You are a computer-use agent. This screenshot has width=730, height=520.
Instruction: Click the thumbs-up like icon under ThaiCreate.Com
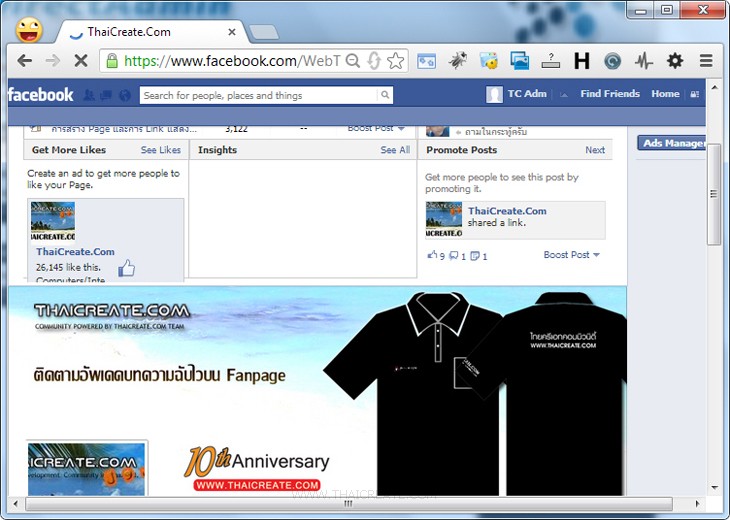click(x=126, y=268)
